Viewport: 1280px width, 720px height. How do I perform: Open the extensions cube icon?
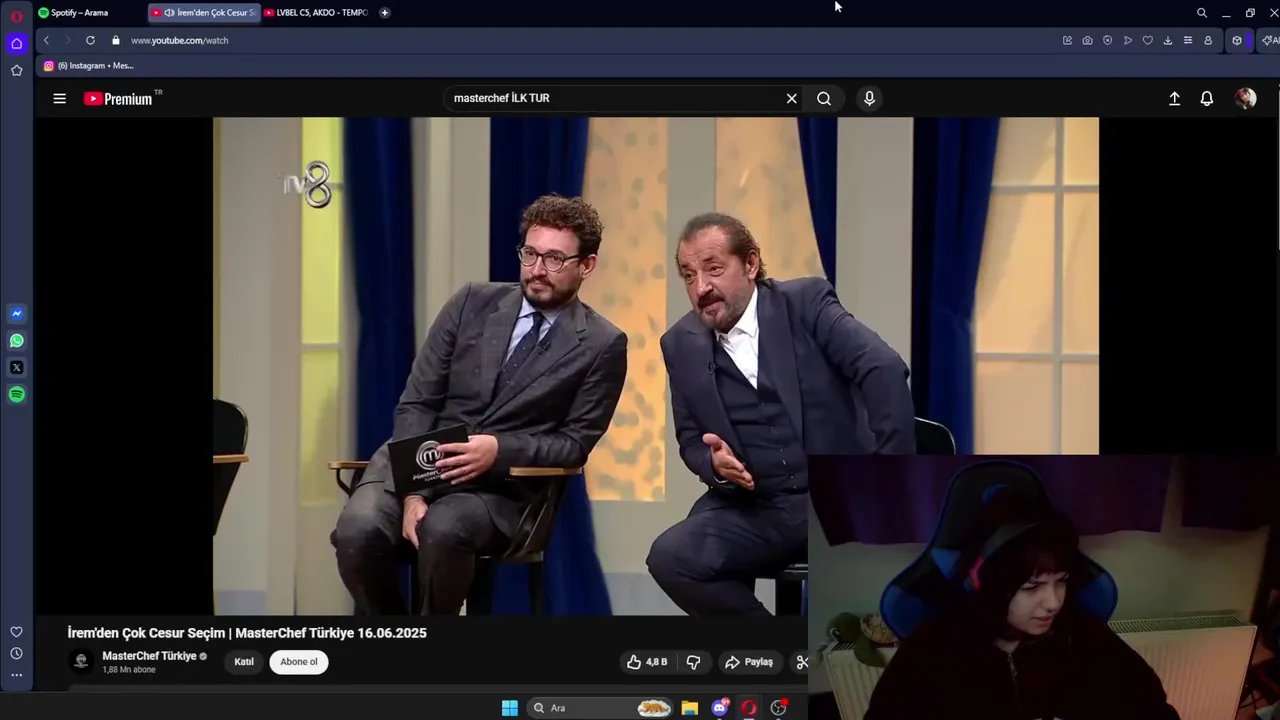[1237, 40]
